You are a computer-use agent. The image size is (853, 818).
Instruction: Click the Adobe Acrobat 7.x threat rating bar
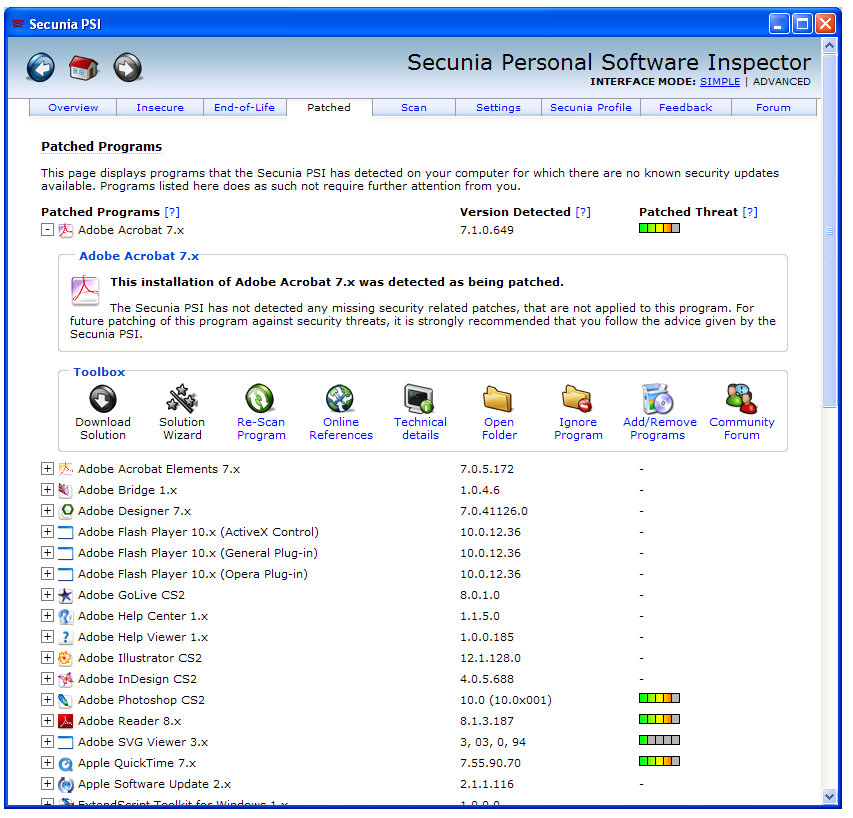pos(659,229)
